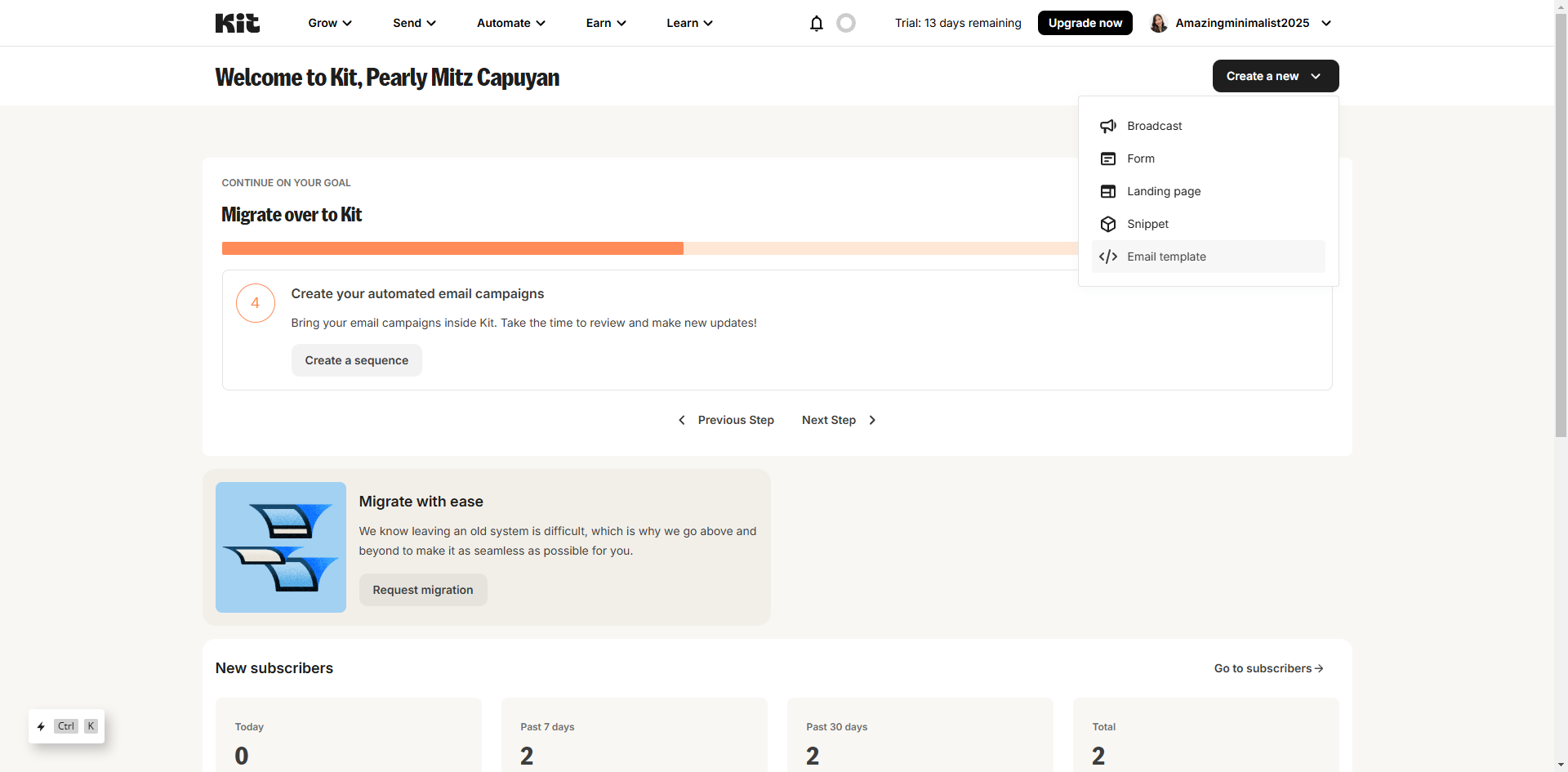The image size is (1568, 772).
Task: Click CONTINUE ON YOUR GOAL label
Action: (x=286, y=183)
